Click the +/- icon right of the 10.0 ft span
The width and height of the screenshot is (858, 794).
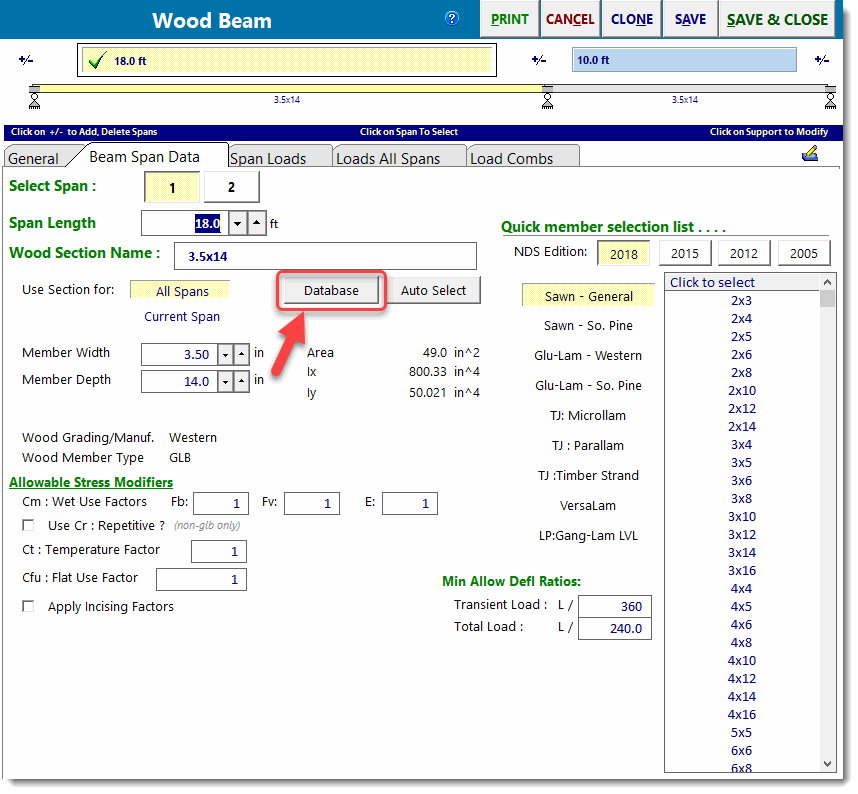pos(821,60)
